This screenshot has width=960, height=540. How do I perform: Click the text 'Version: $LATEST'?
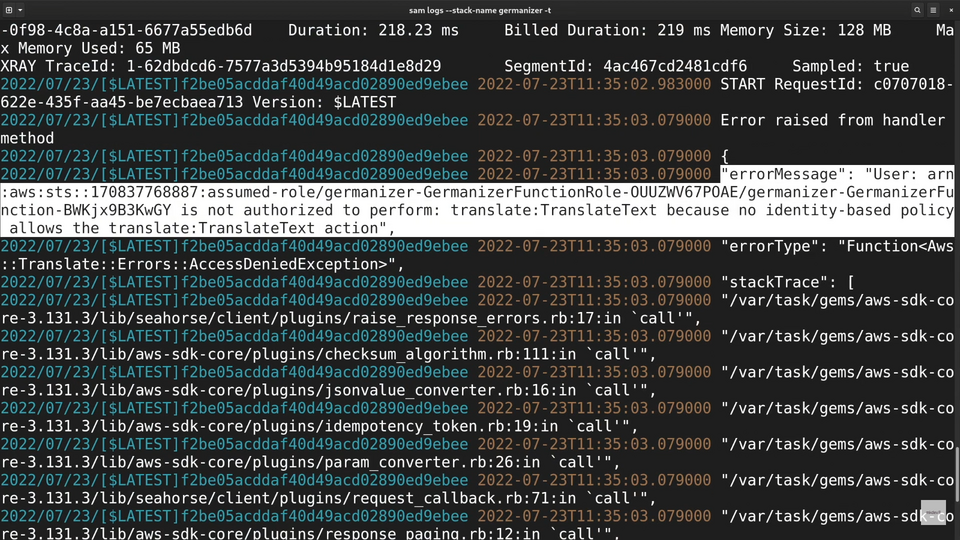[x=324, y=102]
